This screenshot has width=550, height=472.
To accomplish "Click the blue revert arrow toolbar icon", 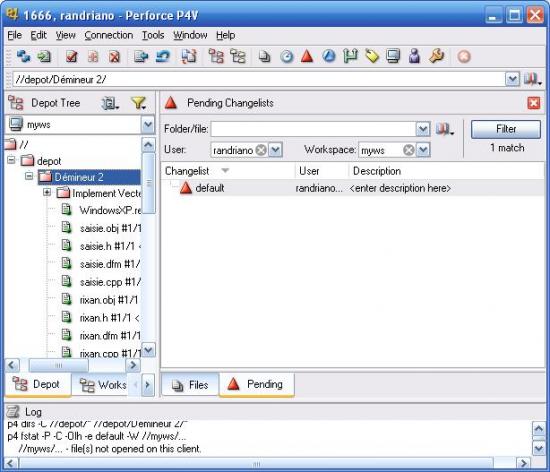I will point(162,56).
